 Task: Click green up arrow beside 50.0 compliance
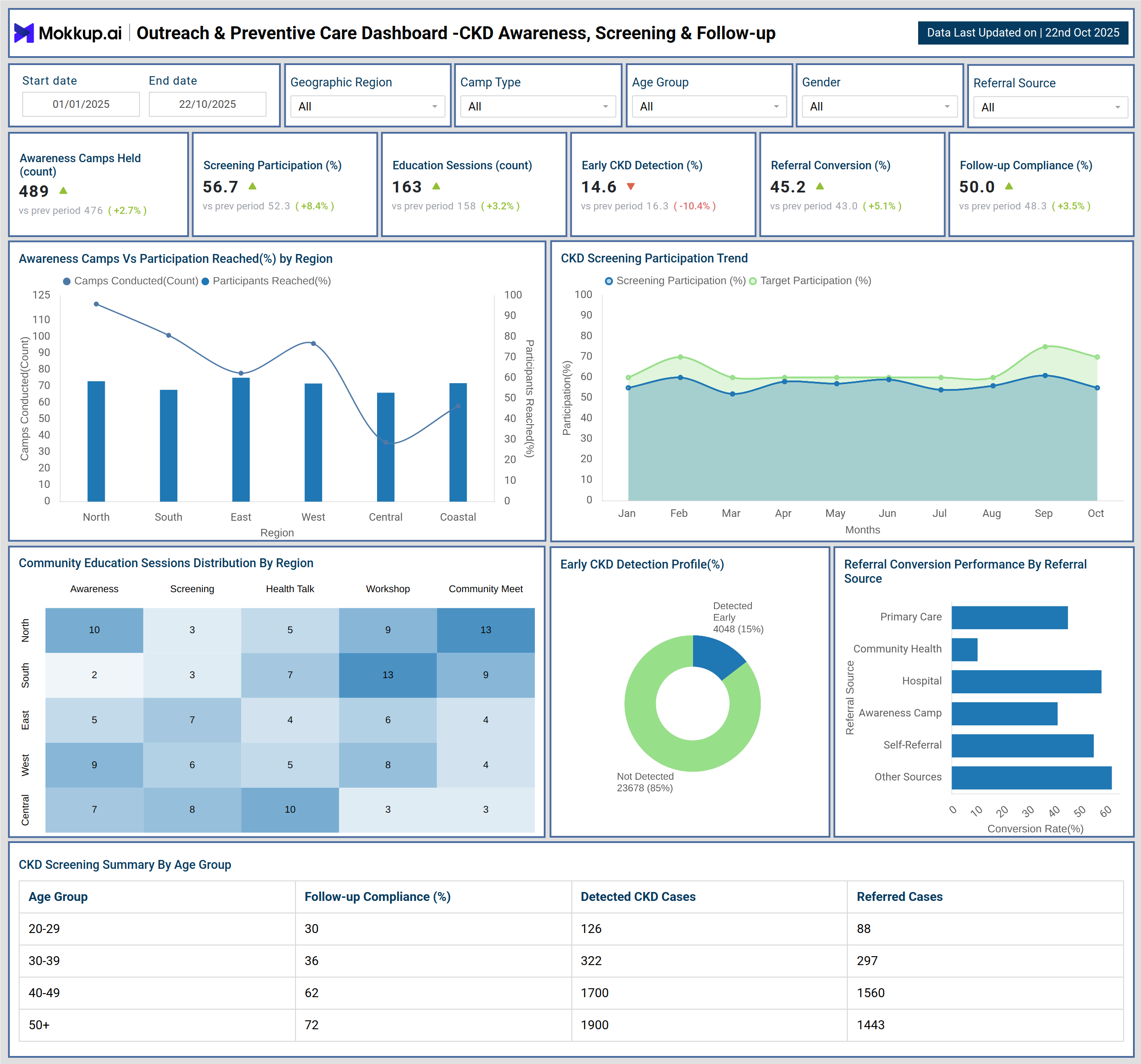click(x=1009, y=186)
